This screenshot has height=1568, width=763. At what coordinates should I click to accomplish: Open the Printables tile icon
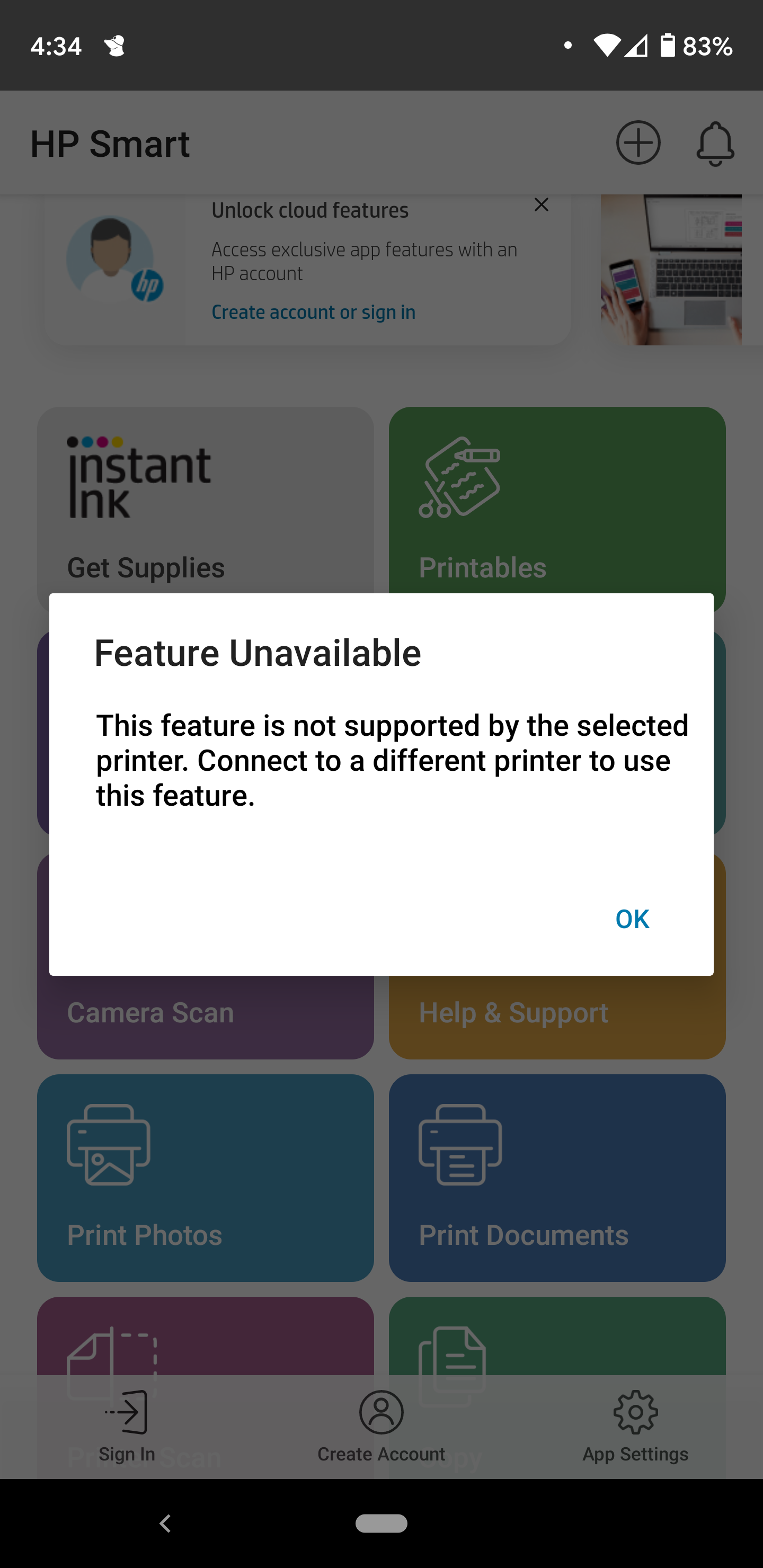459,477
